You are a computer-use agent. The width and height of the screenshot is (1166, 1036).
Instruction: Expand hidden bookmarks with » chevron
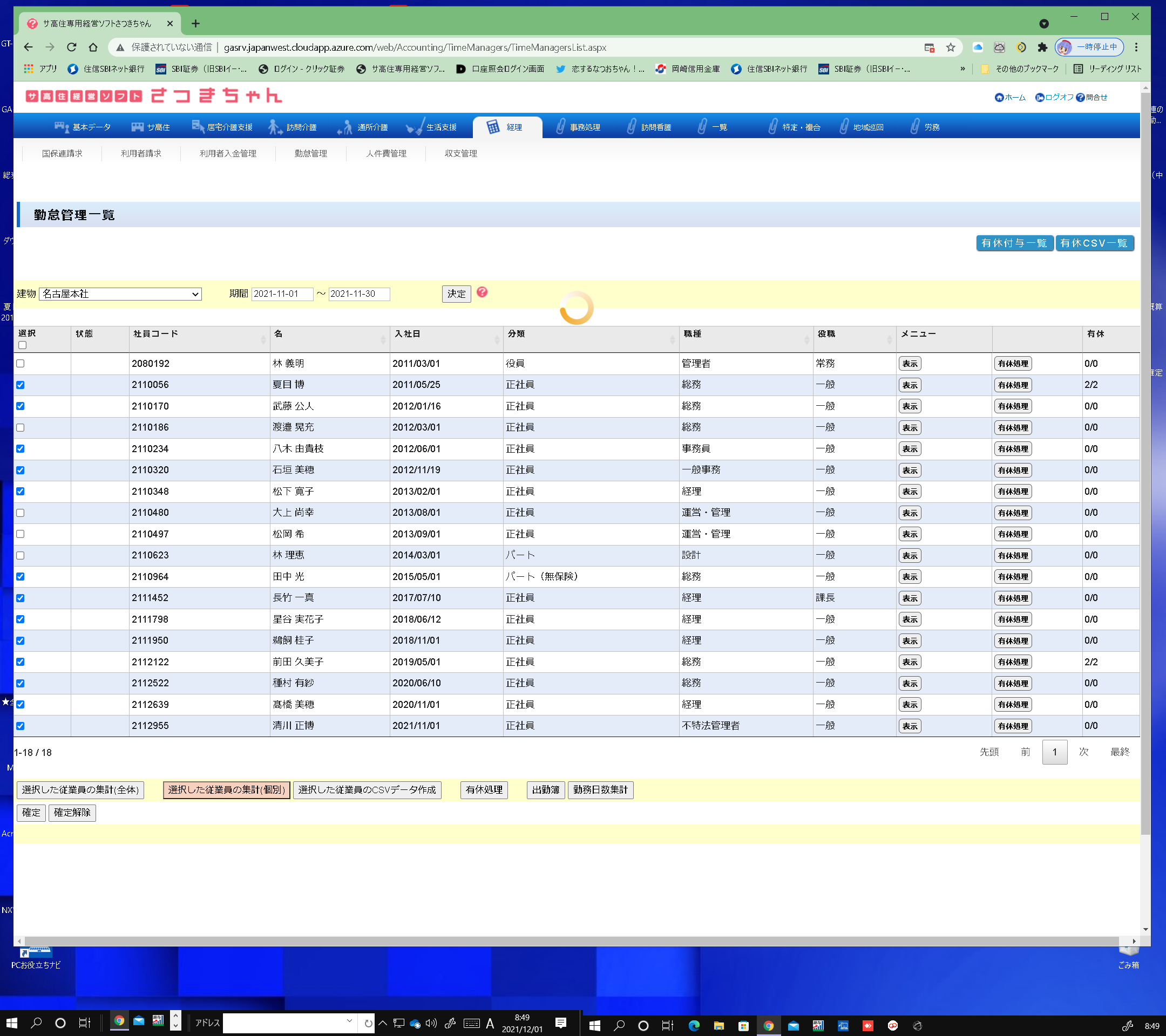click(x=962, y=69)
